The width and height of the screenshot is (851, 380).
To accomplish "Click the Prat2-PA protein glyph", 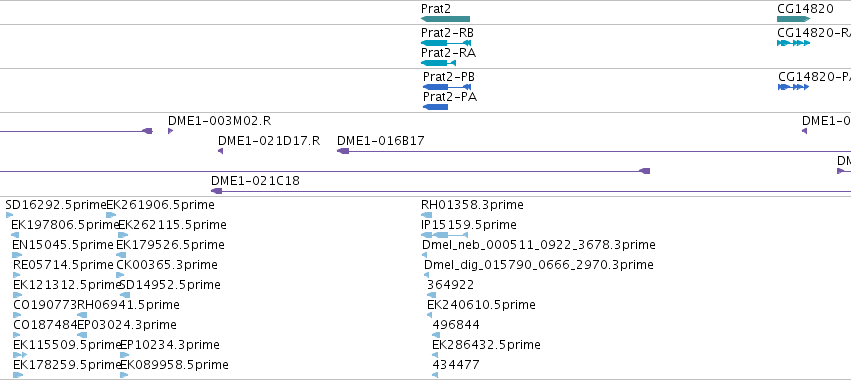I will click(435, 107).
